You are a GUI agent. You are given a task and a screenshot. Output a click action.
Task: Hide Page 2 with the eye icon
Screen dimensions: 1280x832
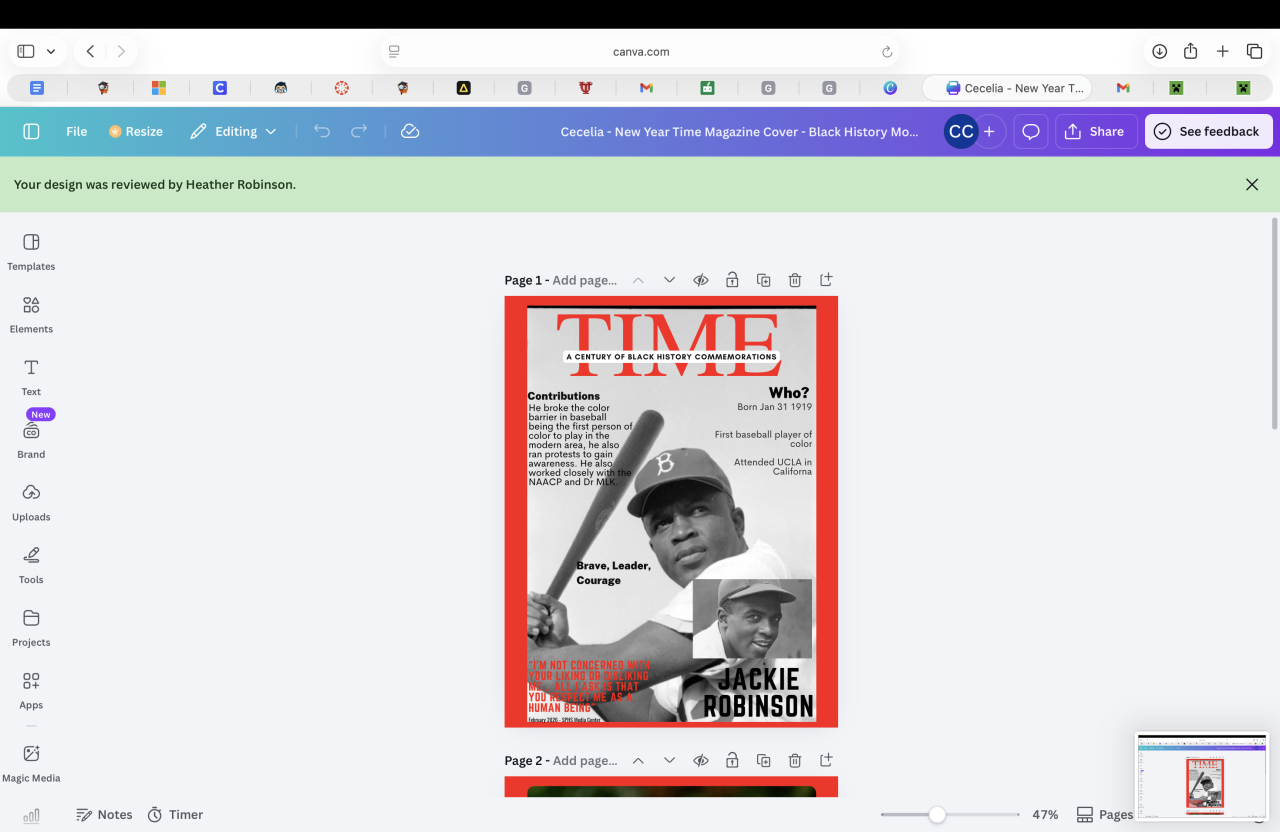click(x=701, y=761)
